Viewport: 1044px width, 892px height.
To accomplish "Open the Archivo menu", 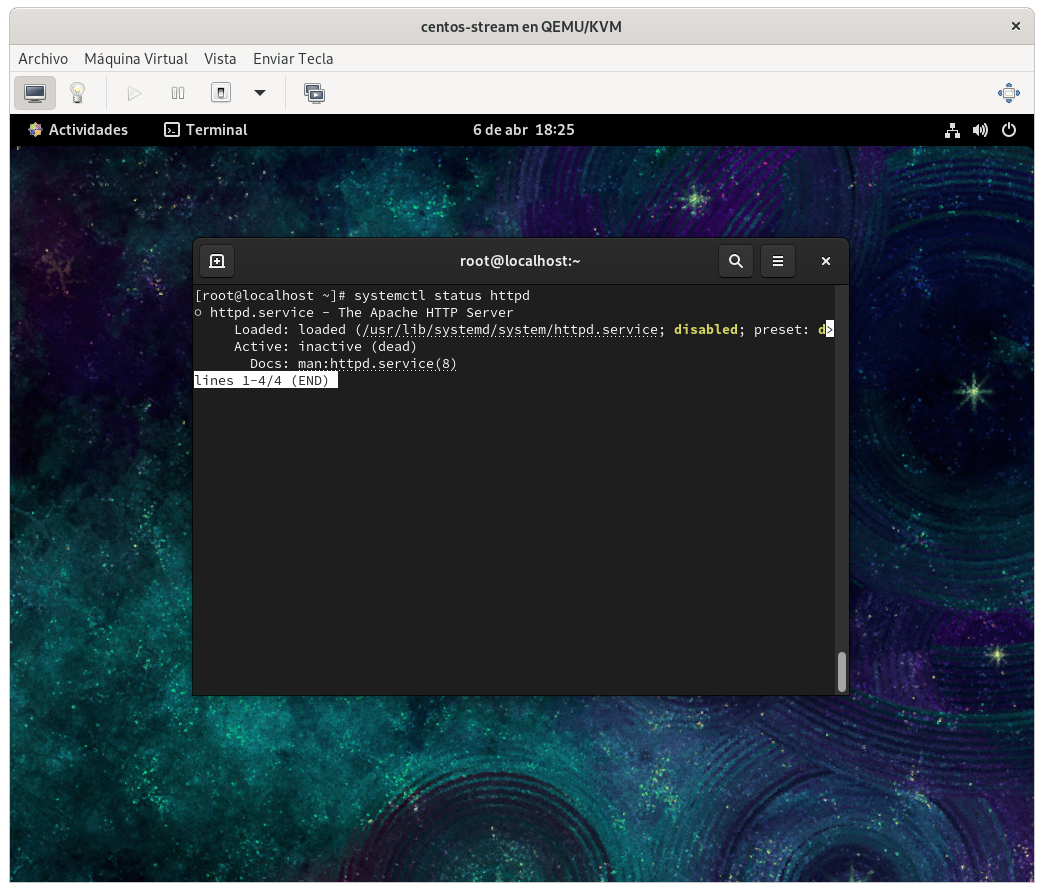I will pos(43,59).
